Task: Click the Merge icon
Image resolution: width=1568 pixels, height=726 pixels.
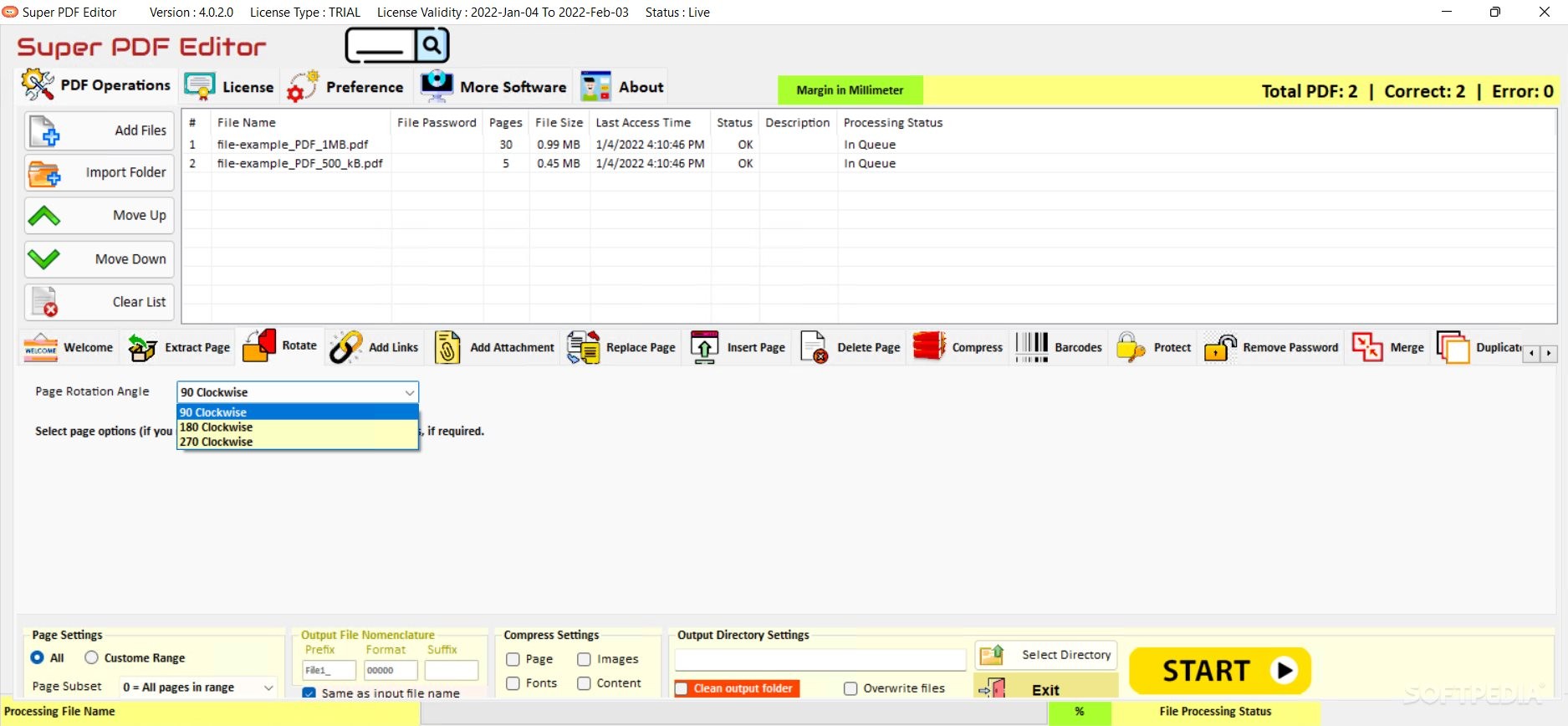Action: 1367,347
